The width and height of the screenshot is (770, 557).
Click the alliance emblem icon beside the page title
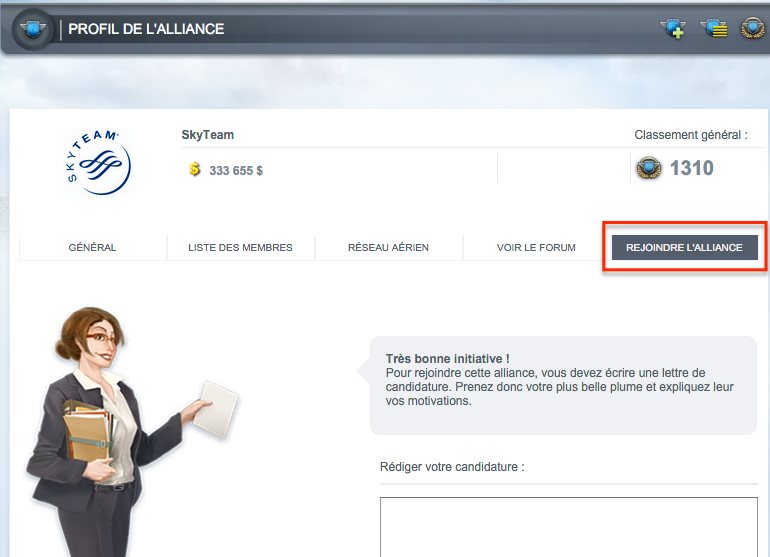pyautogui.click(x=33, y=29)
